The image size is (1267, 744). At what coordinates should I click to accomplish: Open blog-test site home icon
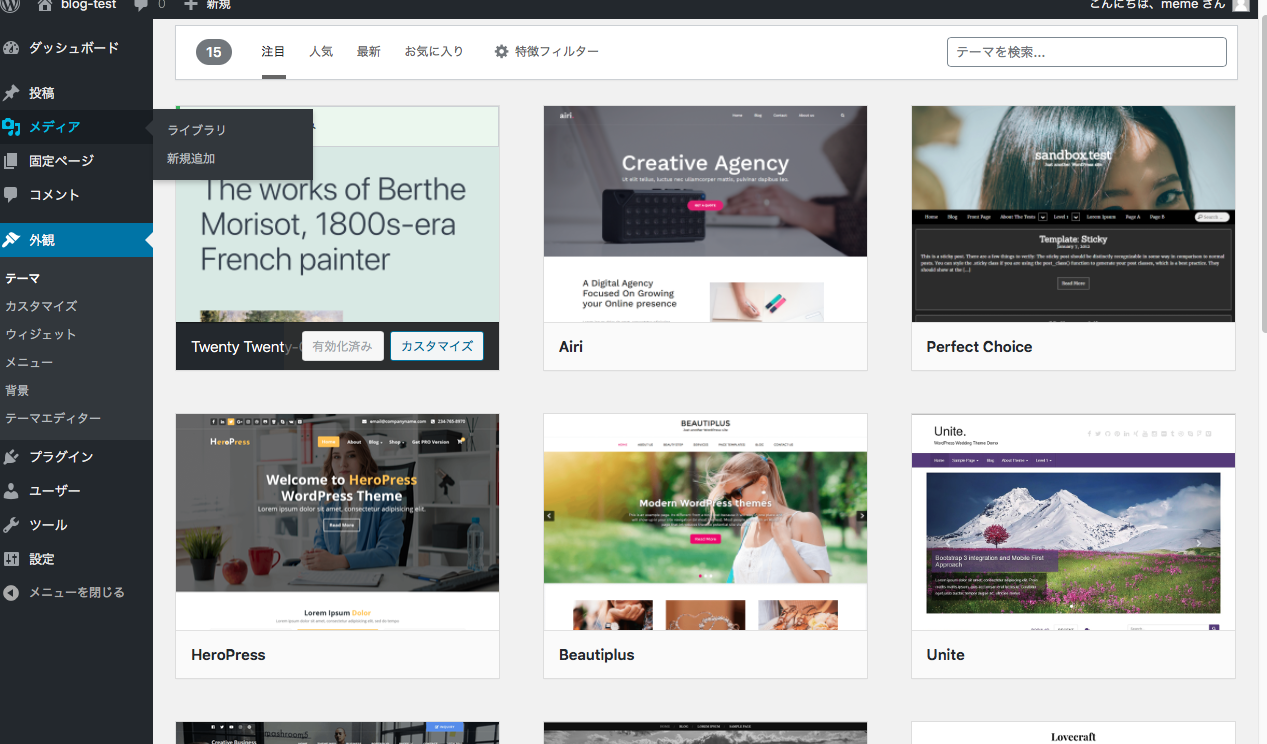45,5
